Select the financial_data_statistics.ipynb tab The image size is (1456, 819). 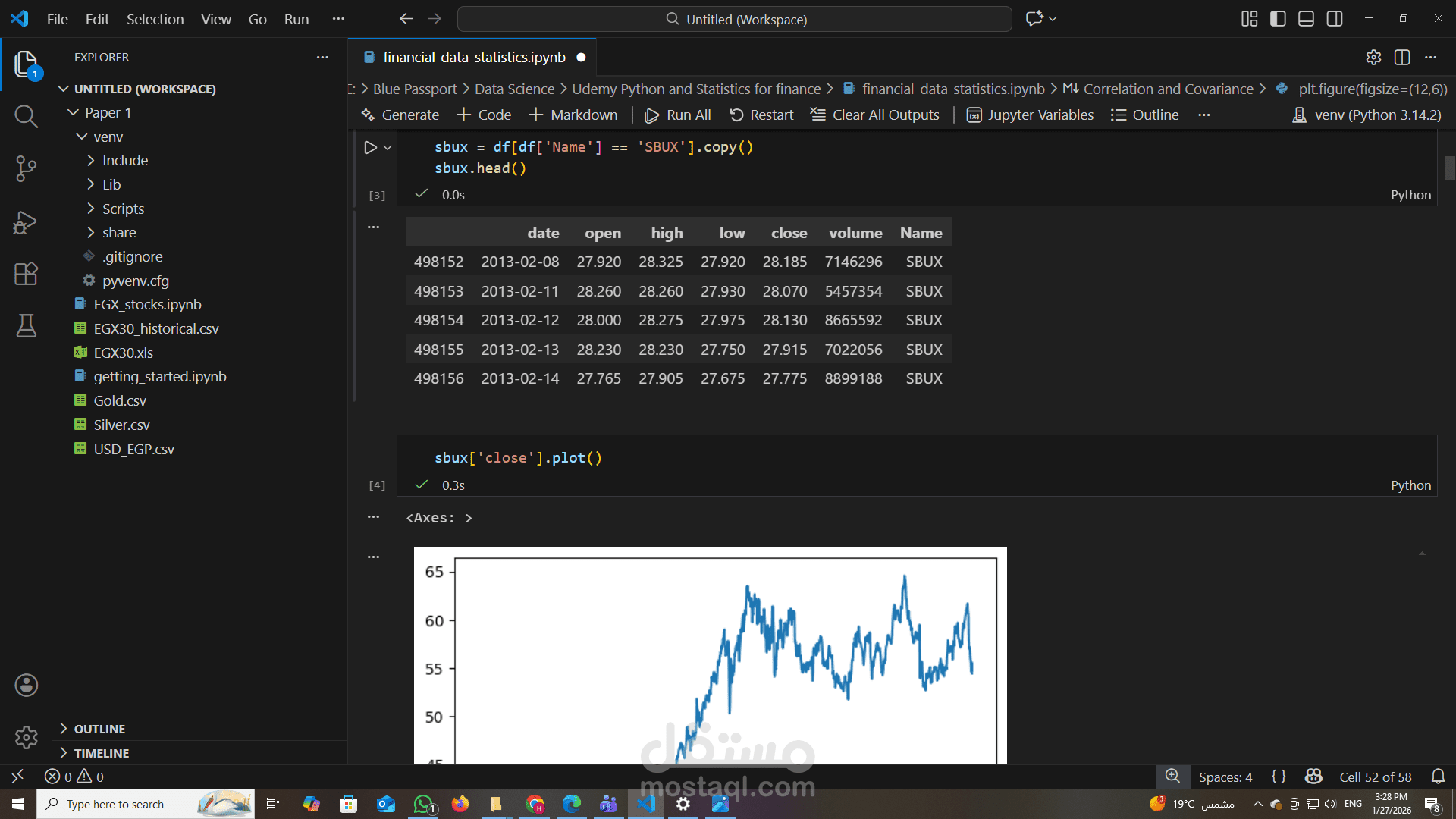474,58
